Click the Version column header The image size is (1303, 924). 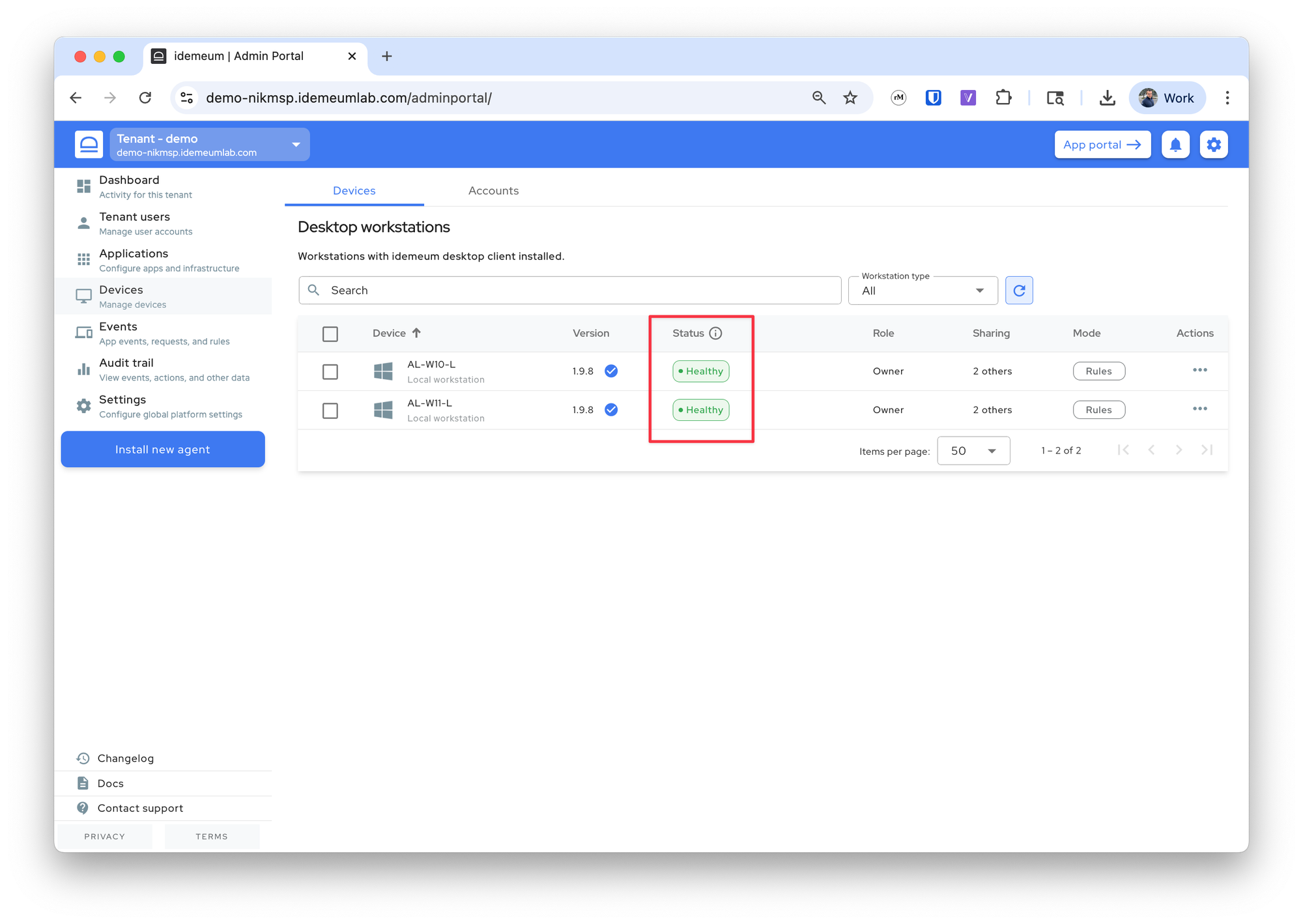(591, 333)
